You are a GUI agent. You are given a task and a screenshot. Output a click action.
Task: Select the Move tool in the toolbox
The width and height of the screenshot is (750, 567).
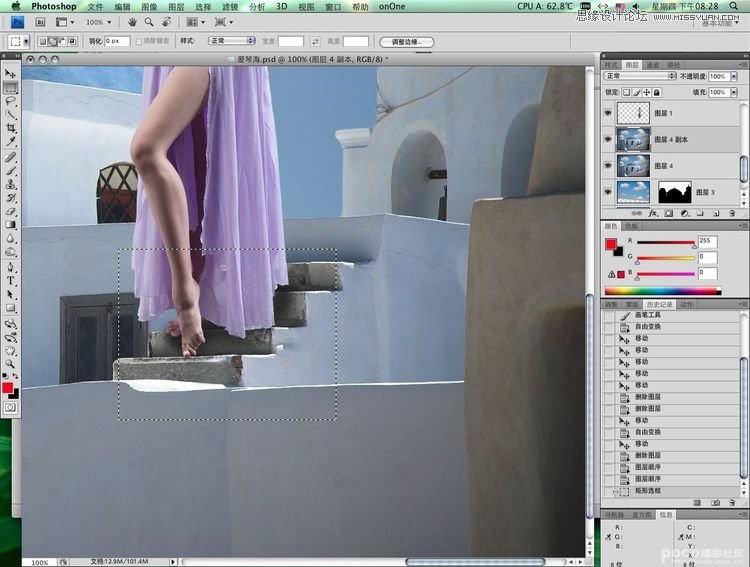tap(10, 74)
